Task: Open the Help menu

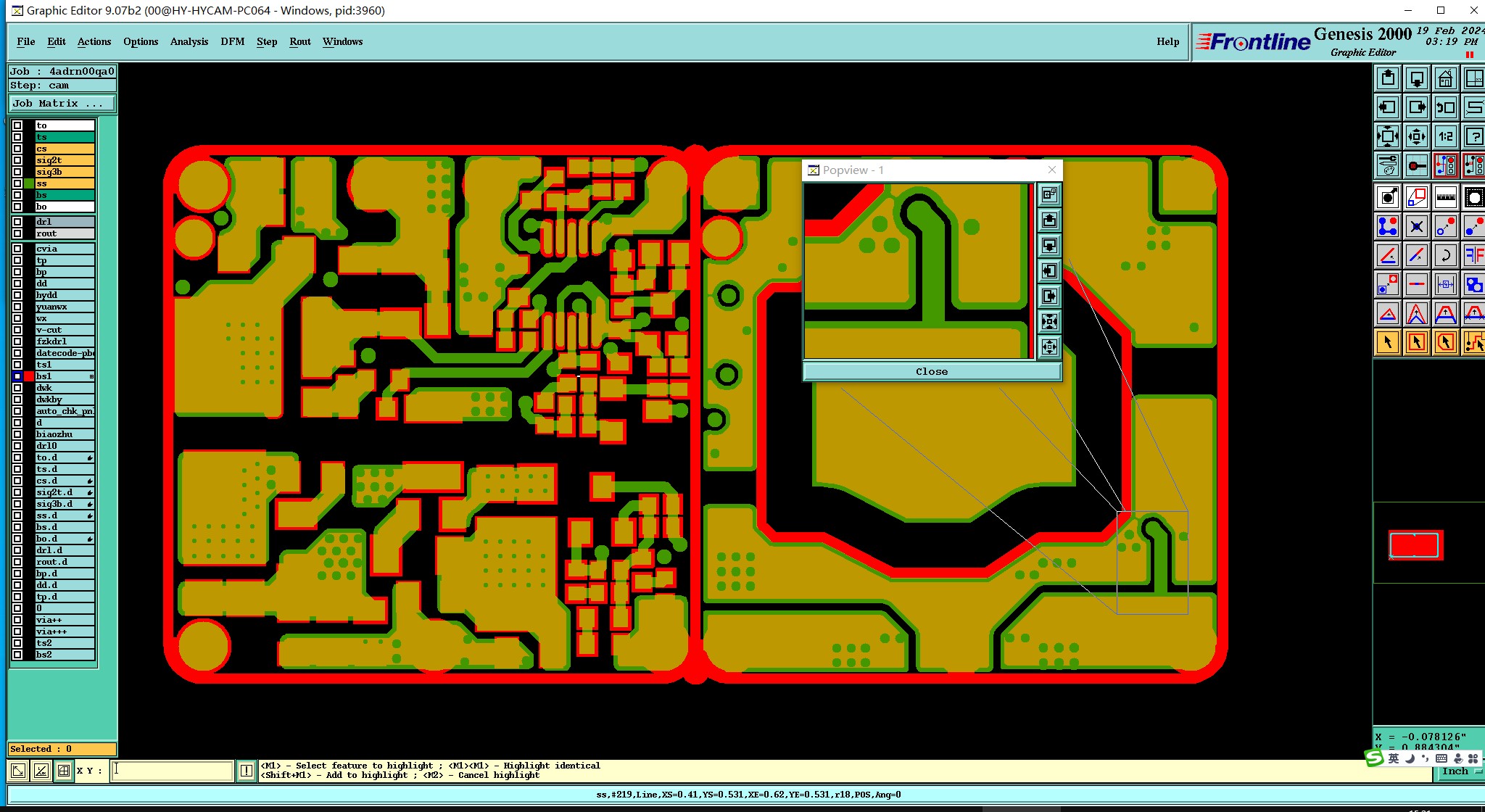Action: click(1167, 41)
